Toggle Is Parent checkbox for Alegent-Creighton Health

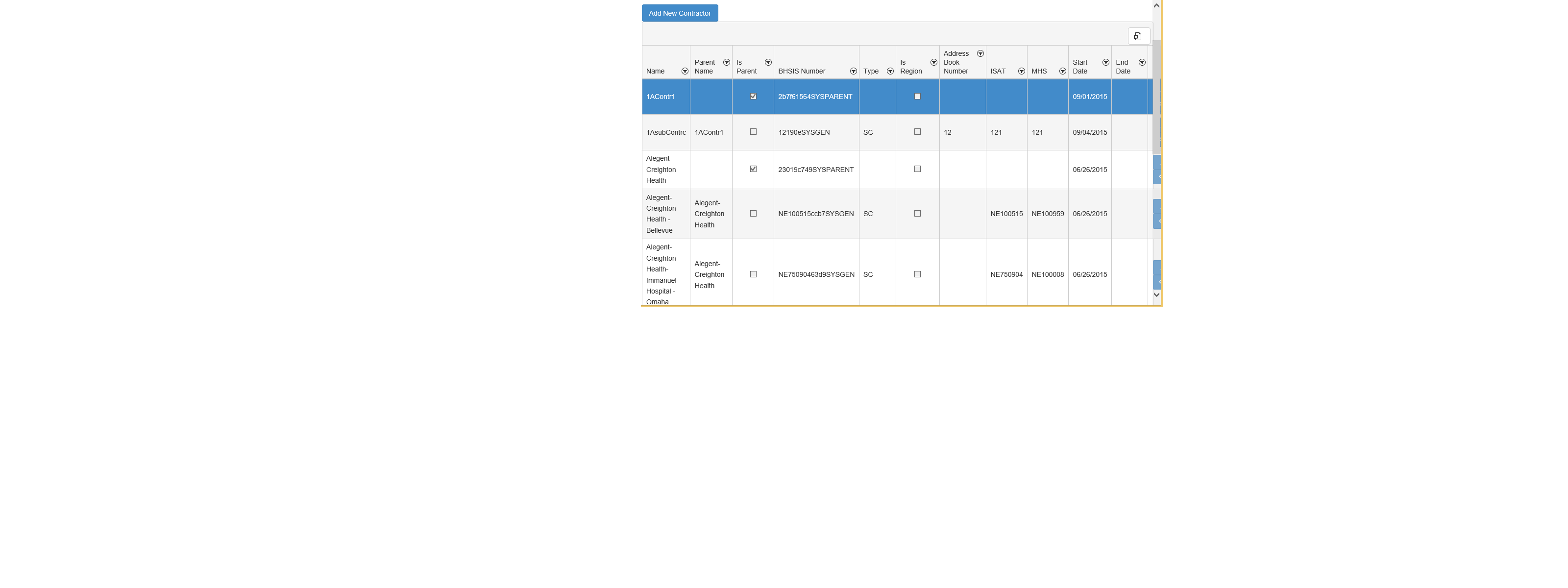pos(753,169)
